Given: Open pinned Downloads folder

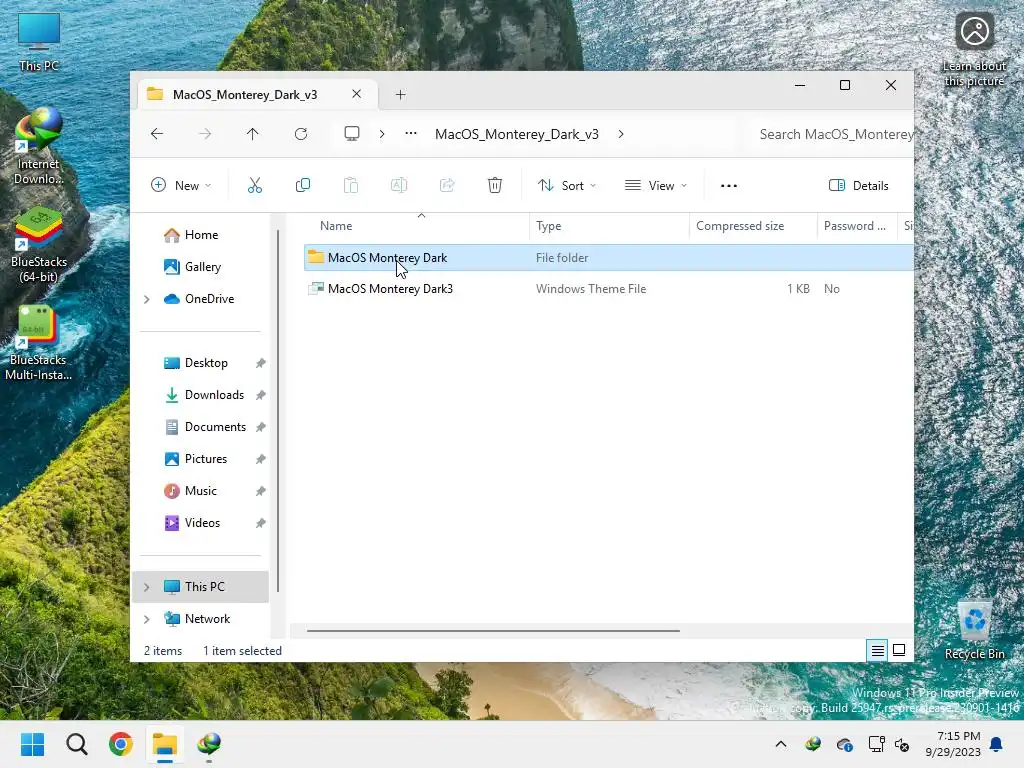Looking at the screenshot, I should pyautogui.click(x=214, y=394).
